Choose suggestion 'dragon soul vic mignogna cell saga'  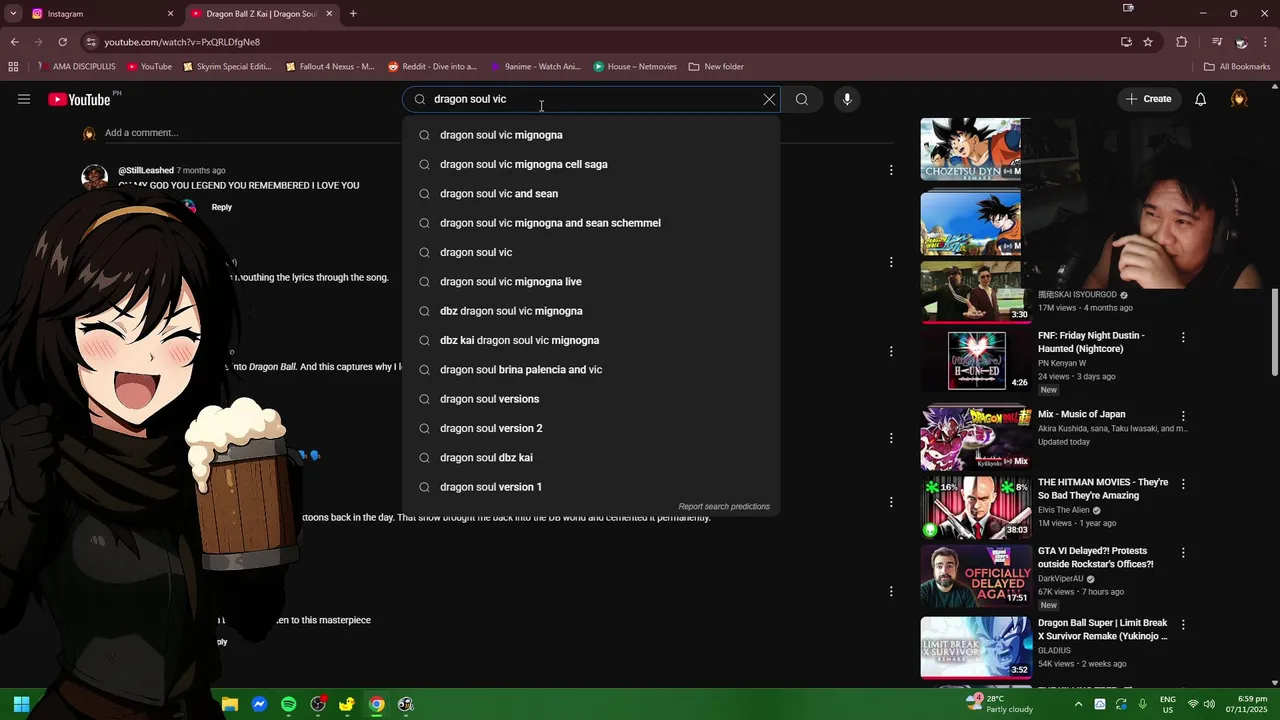pyautogui.click(x=591, y=164)
